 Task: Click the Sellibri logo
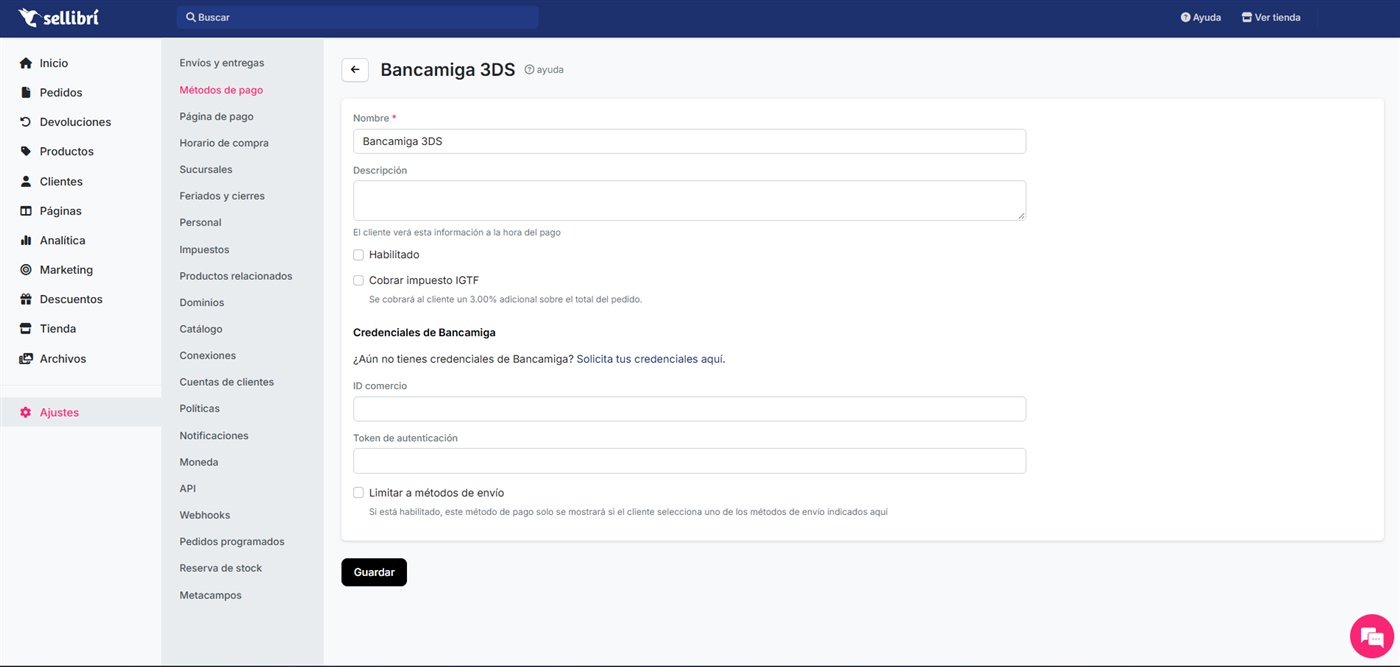pyautogui.click(x=58, y=17)
